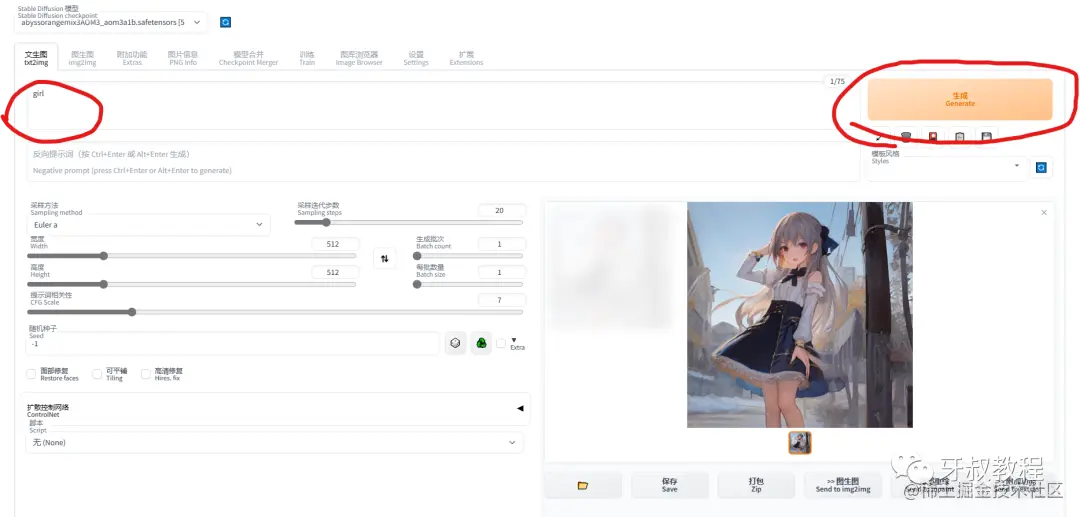
Task: Enable Tiling checkbox
Action: [97, 374]
